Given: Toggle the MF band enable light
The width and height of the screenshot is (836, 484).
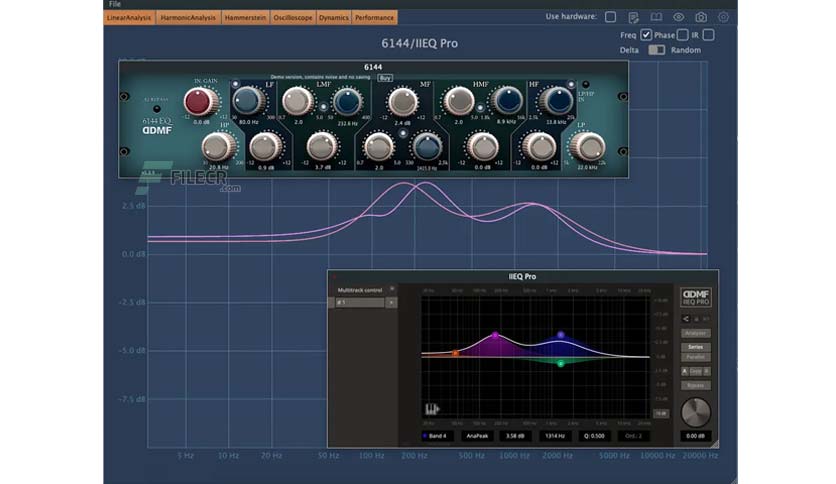Looking at the screenshot, I should pos(403,133).
